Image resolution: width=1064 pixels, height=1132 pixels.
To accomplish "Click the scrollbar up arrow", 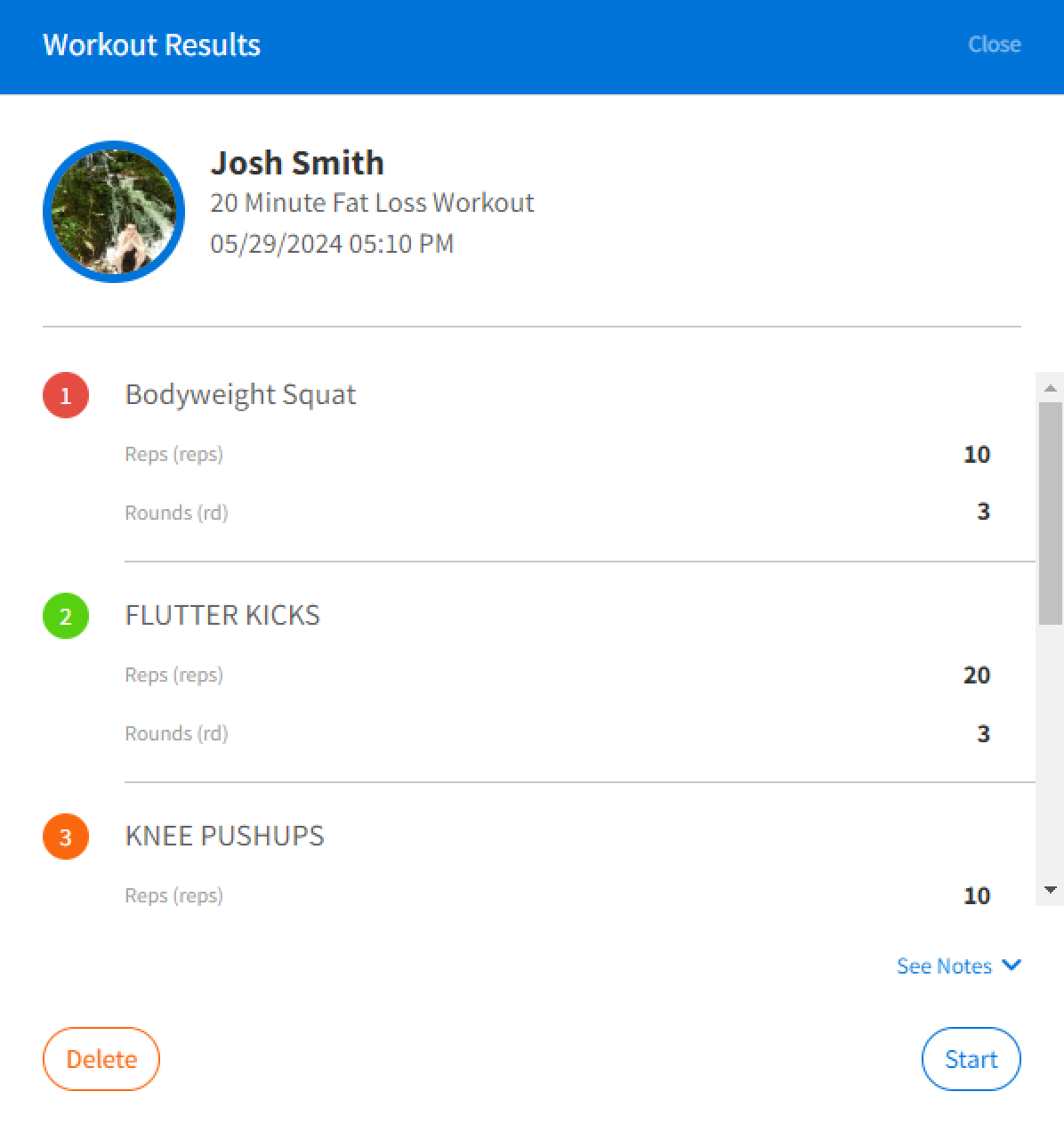I will 1050,388.
